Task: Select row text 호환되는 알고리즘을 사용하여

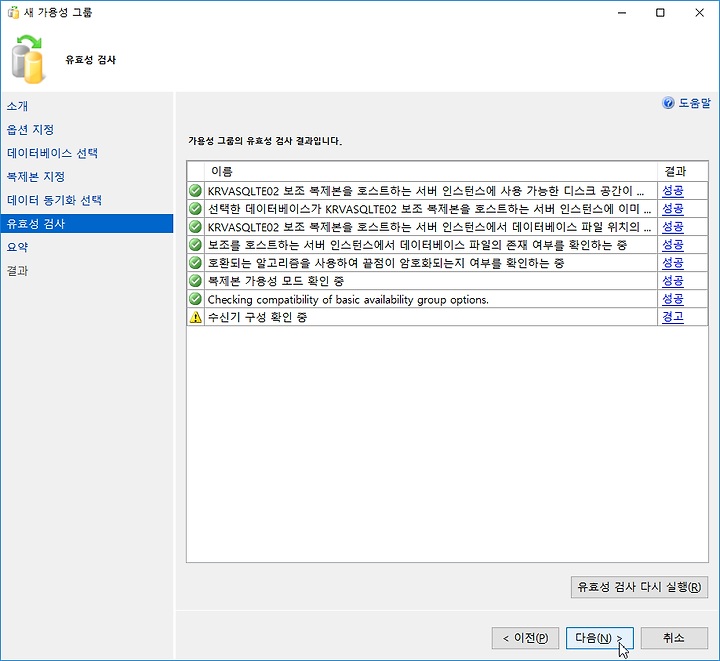Action: click(386, 263)
